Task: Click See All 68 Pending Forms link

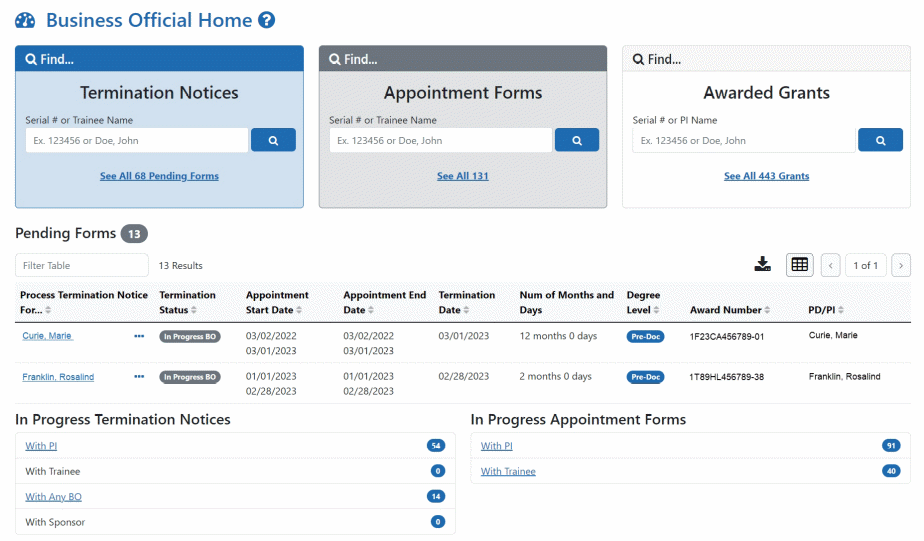Action: pyautogui.click(x=159, y=176)
